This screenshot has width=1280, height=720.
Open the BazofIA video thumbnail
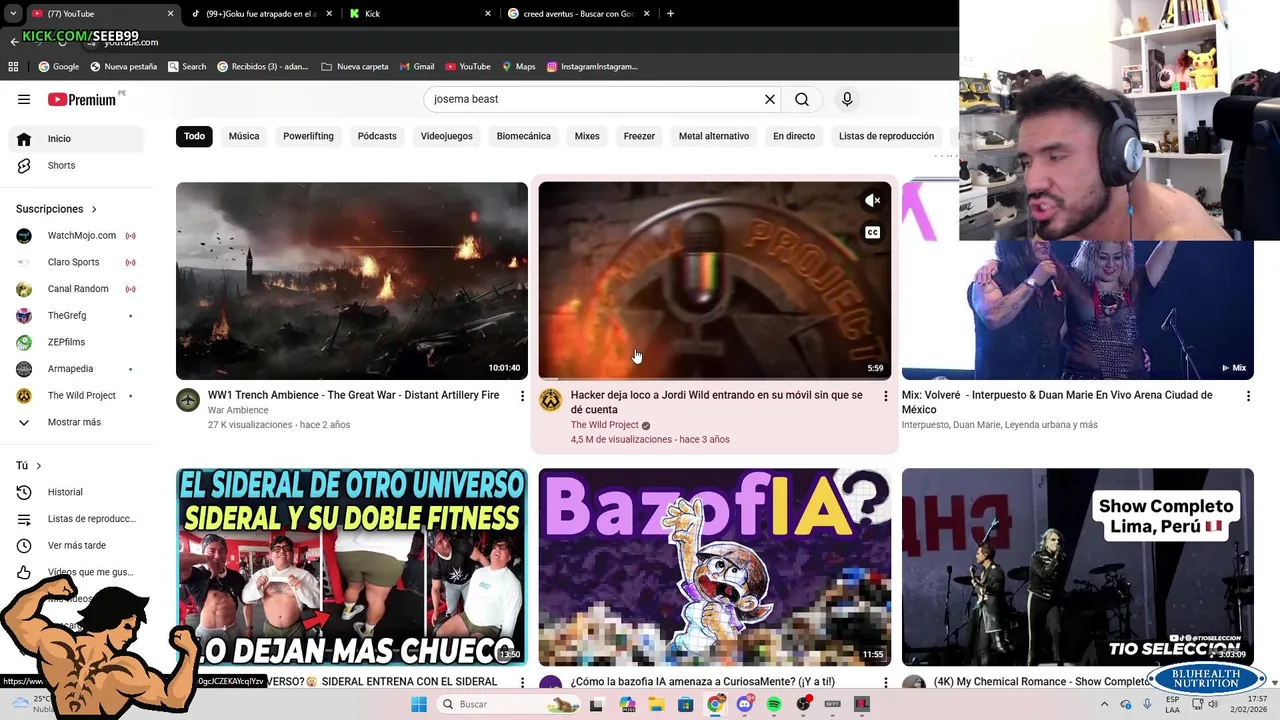[714, 567]
